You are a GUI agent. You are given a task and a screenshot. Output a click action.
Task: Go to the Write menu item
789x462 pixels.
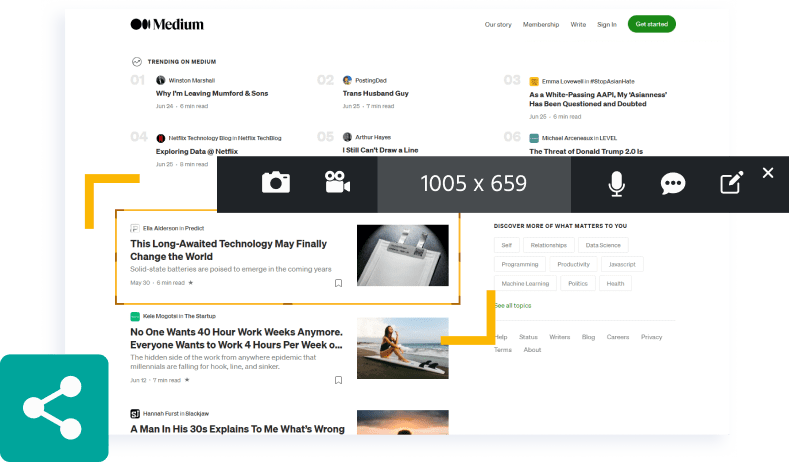click(x=578, y=24)
